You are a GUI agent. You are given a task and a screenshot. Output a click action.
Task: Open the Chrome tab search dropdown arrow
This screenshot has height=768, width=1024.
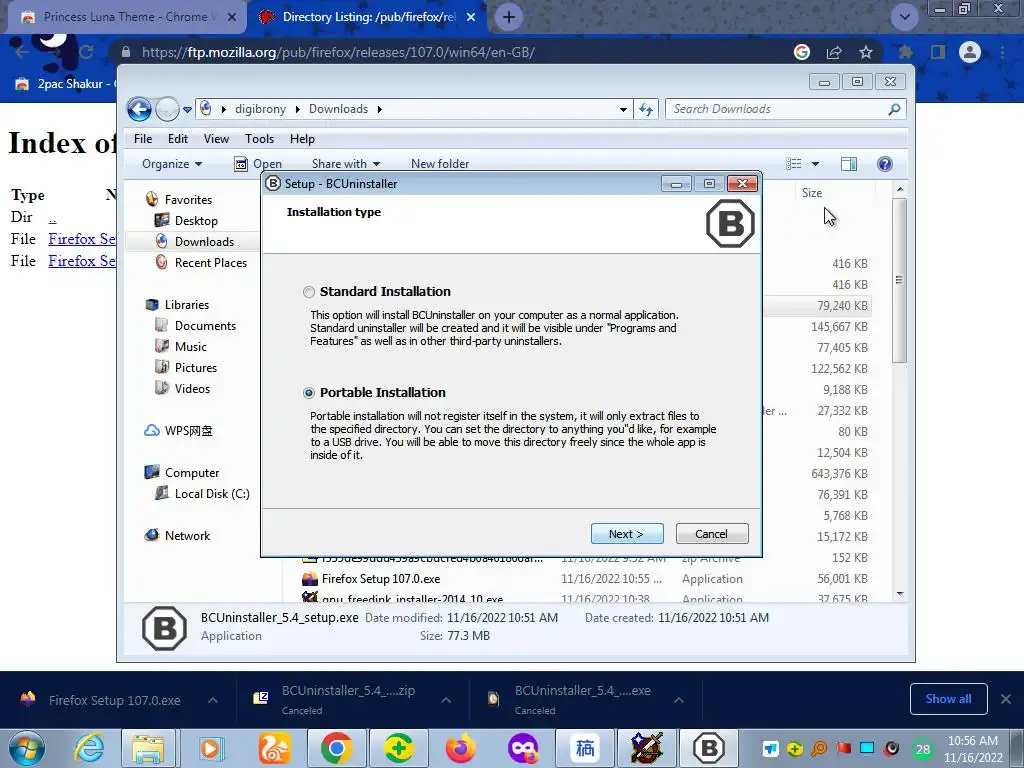[904, 17]
